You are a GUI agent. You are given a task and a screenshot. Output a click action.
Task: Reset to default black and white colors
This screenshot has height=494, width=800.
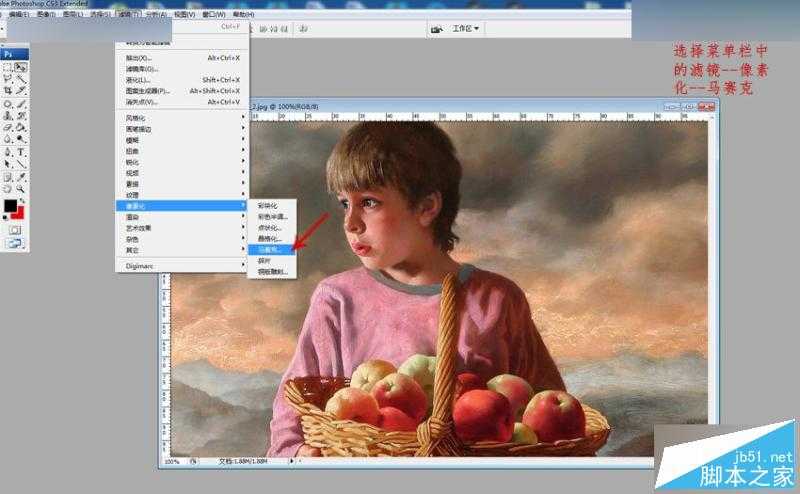tap(5, 217)
